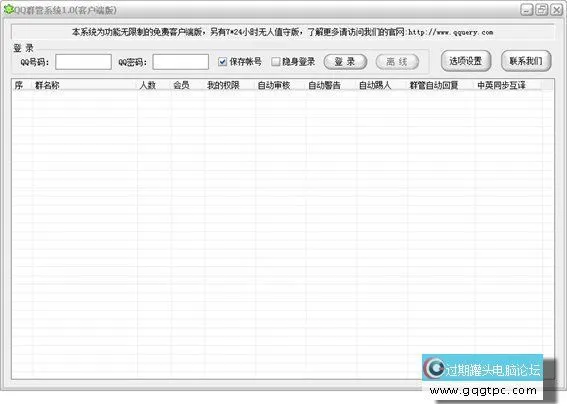567x409 pixels.
Task: Uncheck the 保存帐号 checkbox
Action: click(x=222, y=62)
